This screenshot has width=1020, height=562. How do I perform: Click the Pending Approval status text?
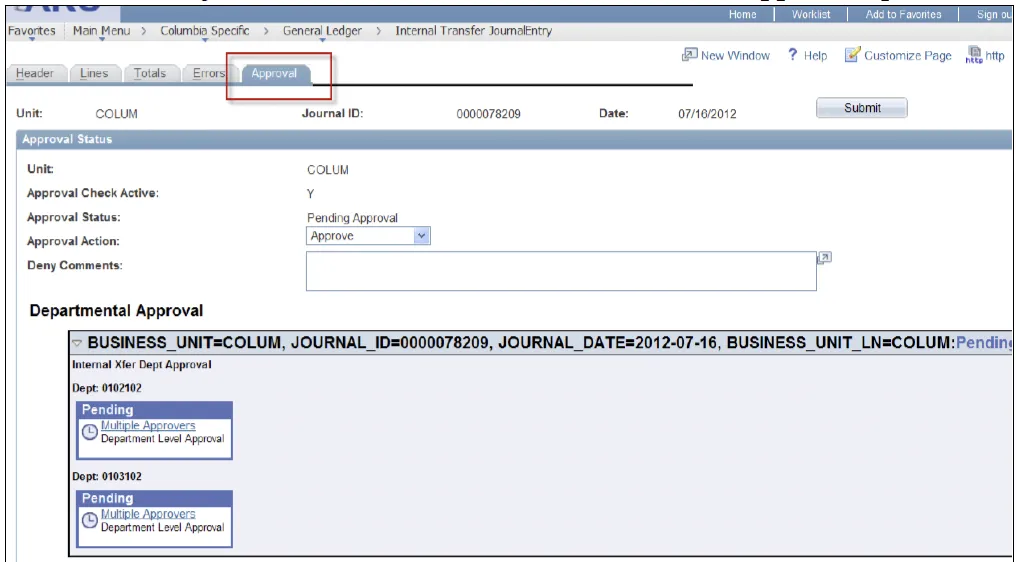(352, 218)
